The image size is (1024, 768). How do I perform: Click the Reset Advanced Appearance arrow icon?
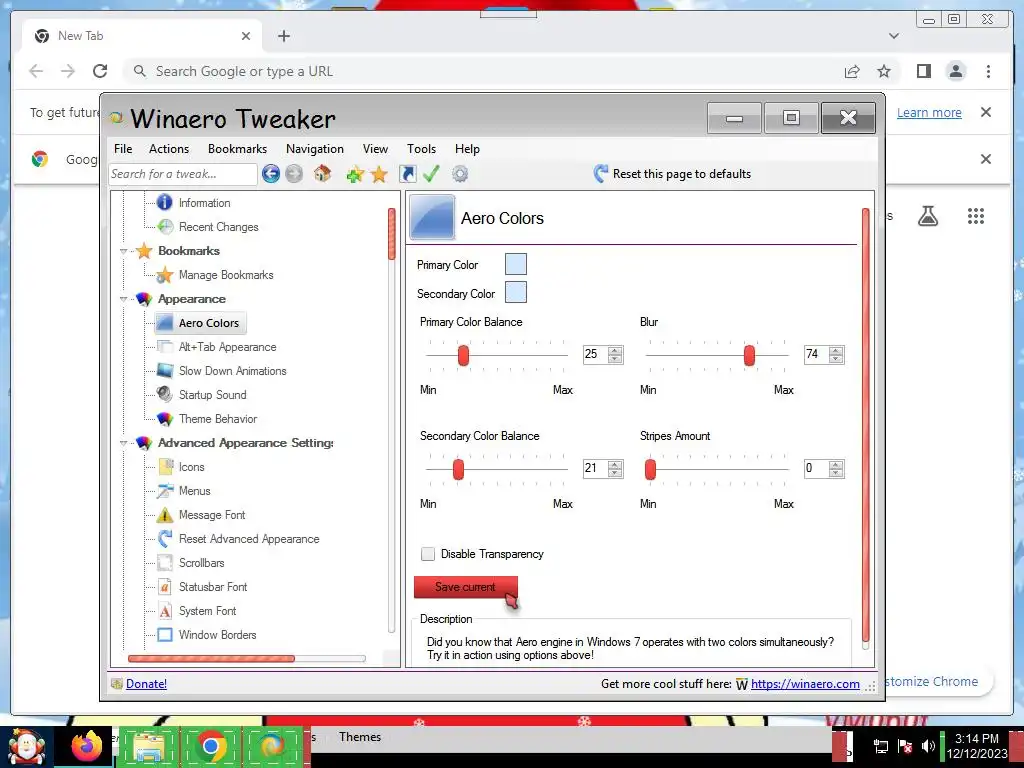click(x=165, y=539)
